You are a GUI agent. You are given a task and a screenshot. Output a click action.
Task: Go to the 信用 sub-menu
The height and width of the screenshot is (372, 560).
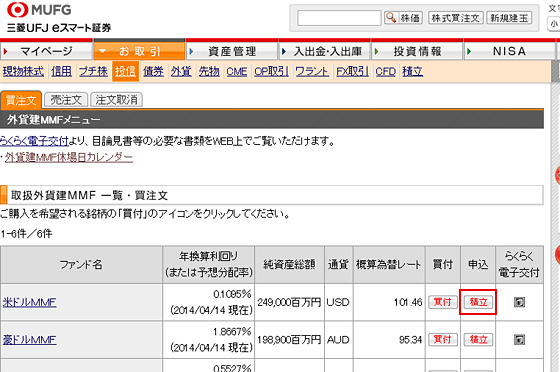tap(61, 71)
